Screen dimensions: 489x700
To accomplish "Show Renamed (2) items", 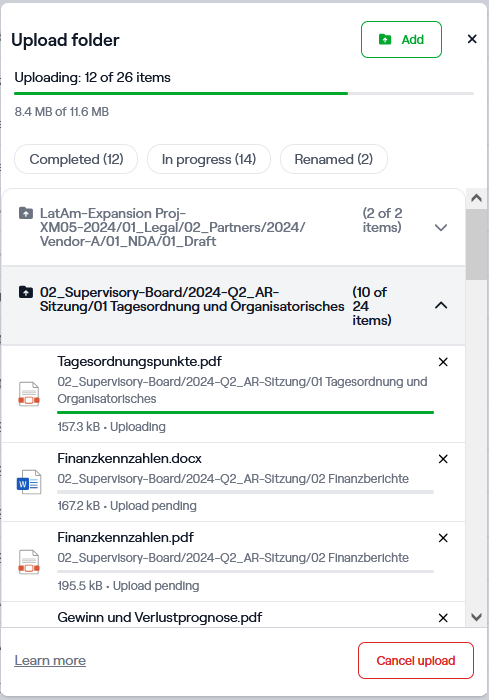I will tap(334, 159).
